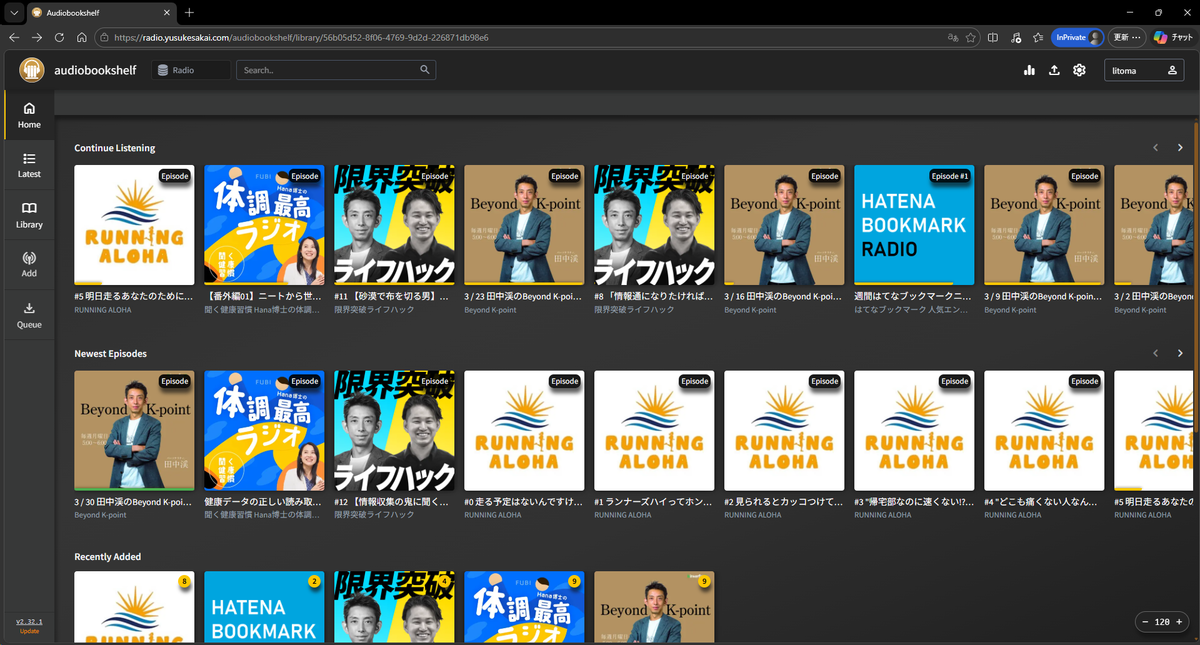Show previous Continue Listening items arrow
The width and height of the screenshot is (1200, 645).
coord(1156,148)
